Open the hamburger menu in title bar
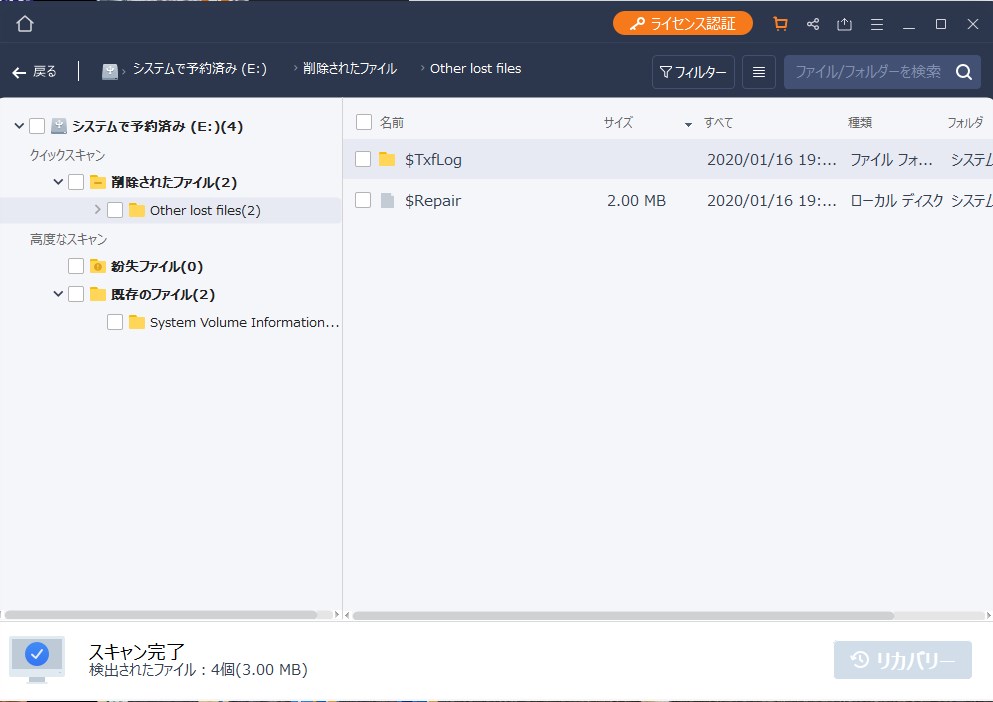Image resolution: width=993 pixels, height=702 pixels. (x=876, y=24)
